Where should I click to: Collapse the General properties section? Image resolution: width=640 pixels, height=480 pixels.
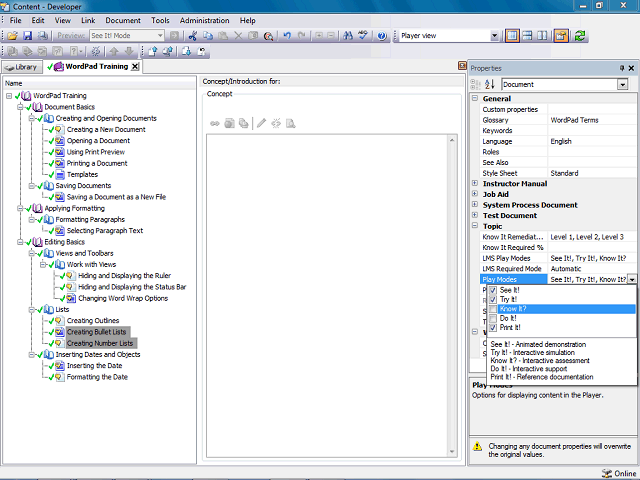point(475,98)
